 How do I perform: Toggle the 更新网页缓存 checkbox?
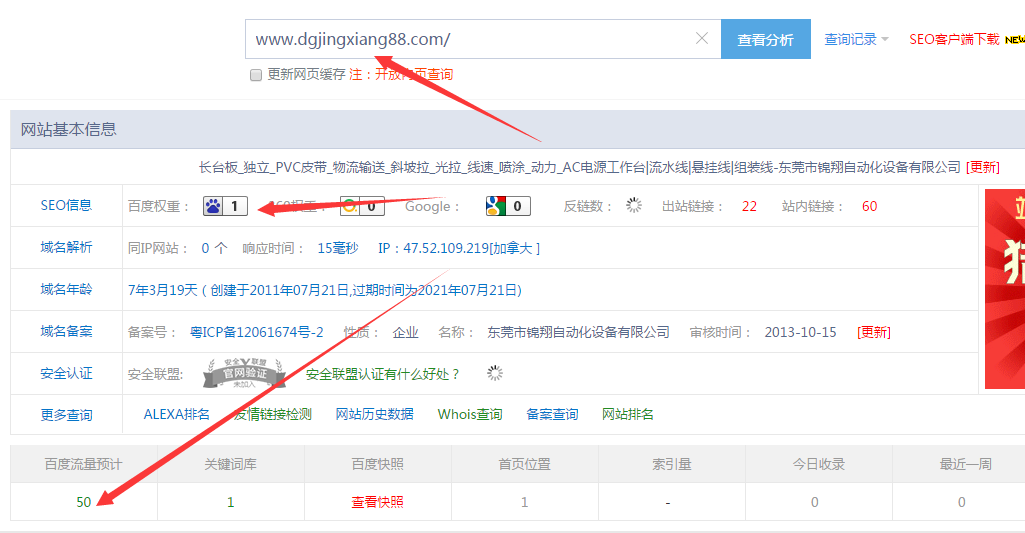click(x=256, y=75)
